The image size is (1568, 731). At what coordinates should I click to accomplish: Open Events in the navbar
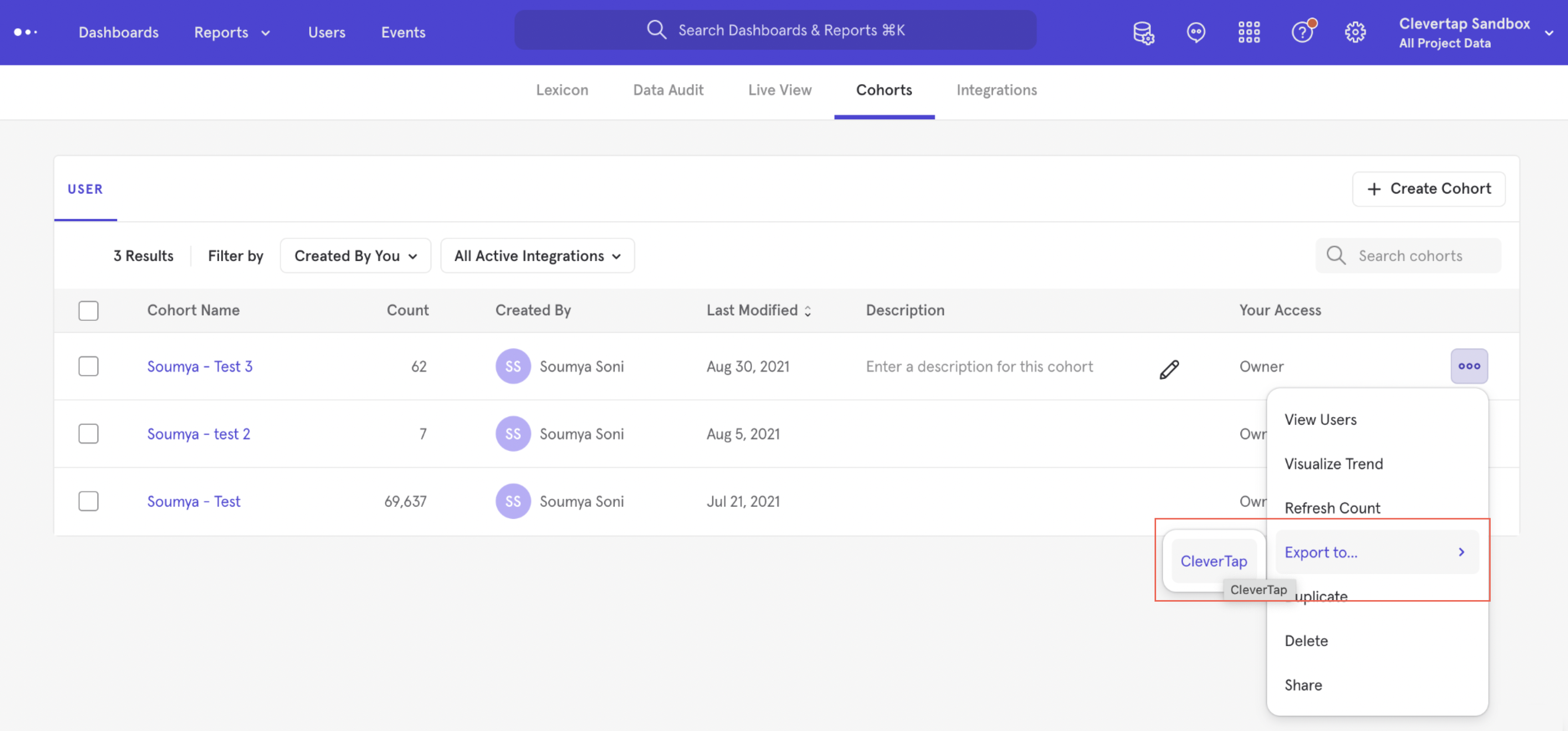point(403,32)
